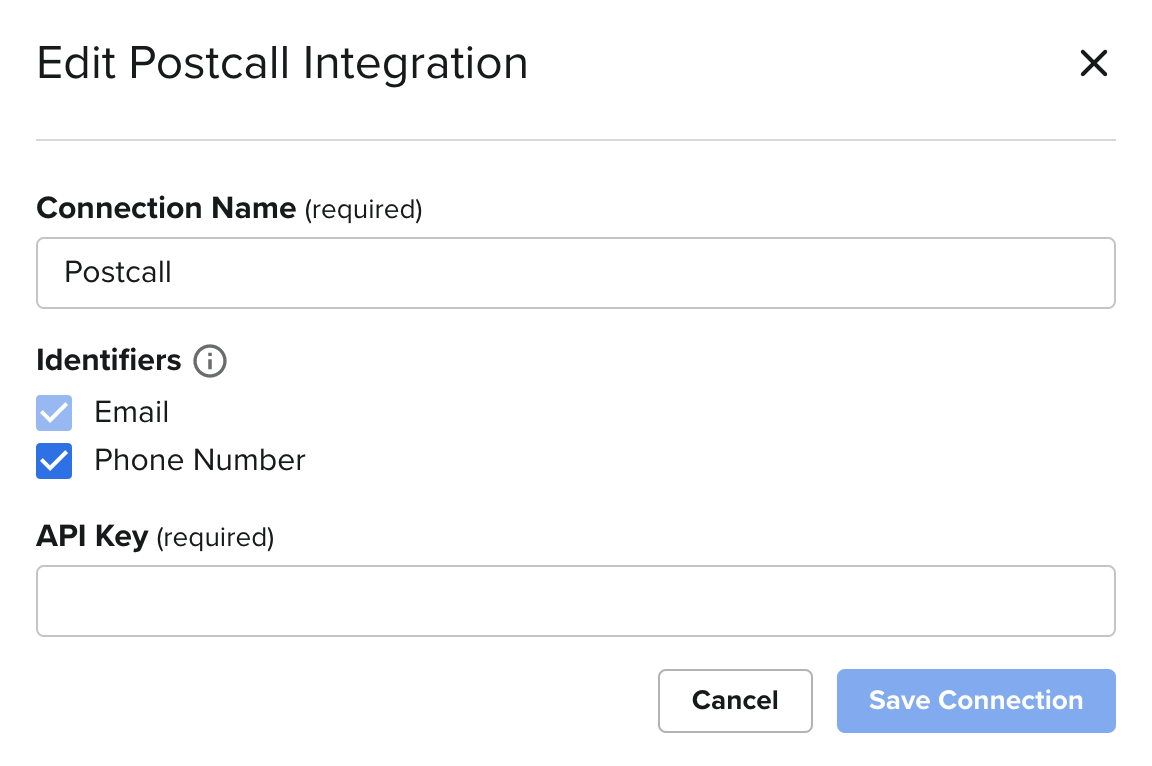
Task: Click the Identifiers section heading
Action: (109, 360)
